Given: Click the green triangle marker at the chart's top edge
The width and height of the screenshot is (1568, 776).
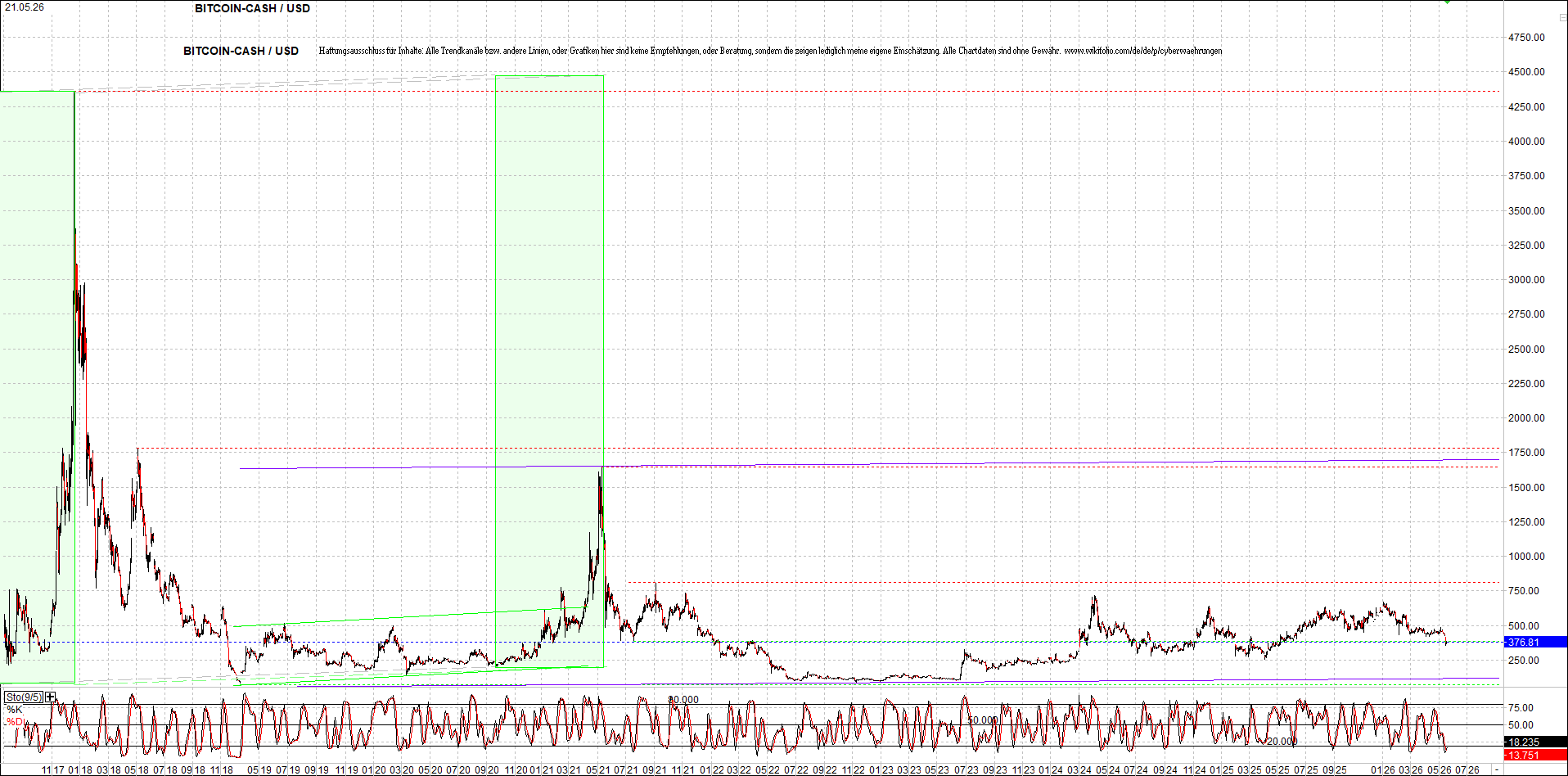Looking at the screenshot, I should 1447,2.
